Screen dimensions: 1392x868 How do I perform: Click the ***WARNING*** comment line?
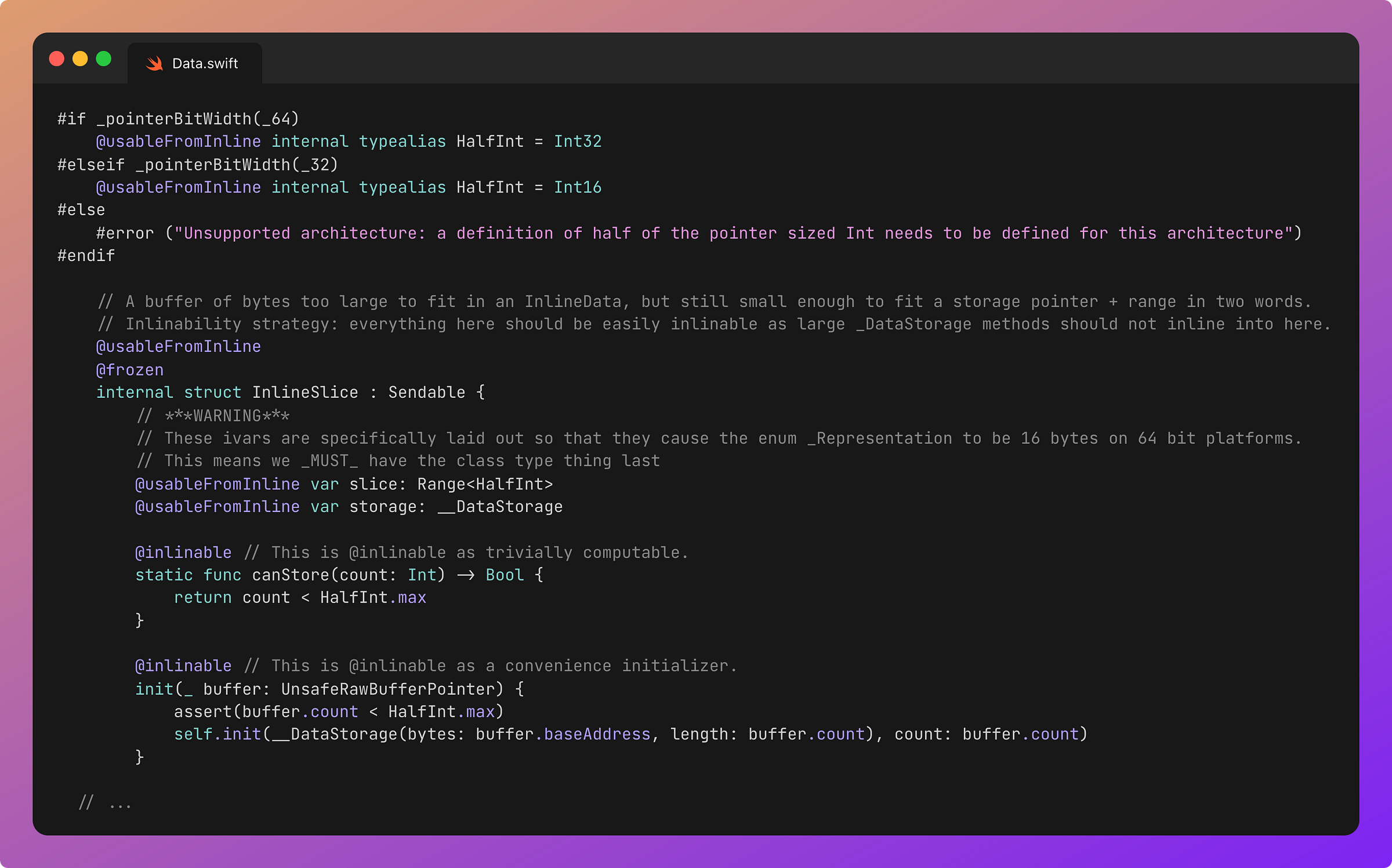(226, 416)
